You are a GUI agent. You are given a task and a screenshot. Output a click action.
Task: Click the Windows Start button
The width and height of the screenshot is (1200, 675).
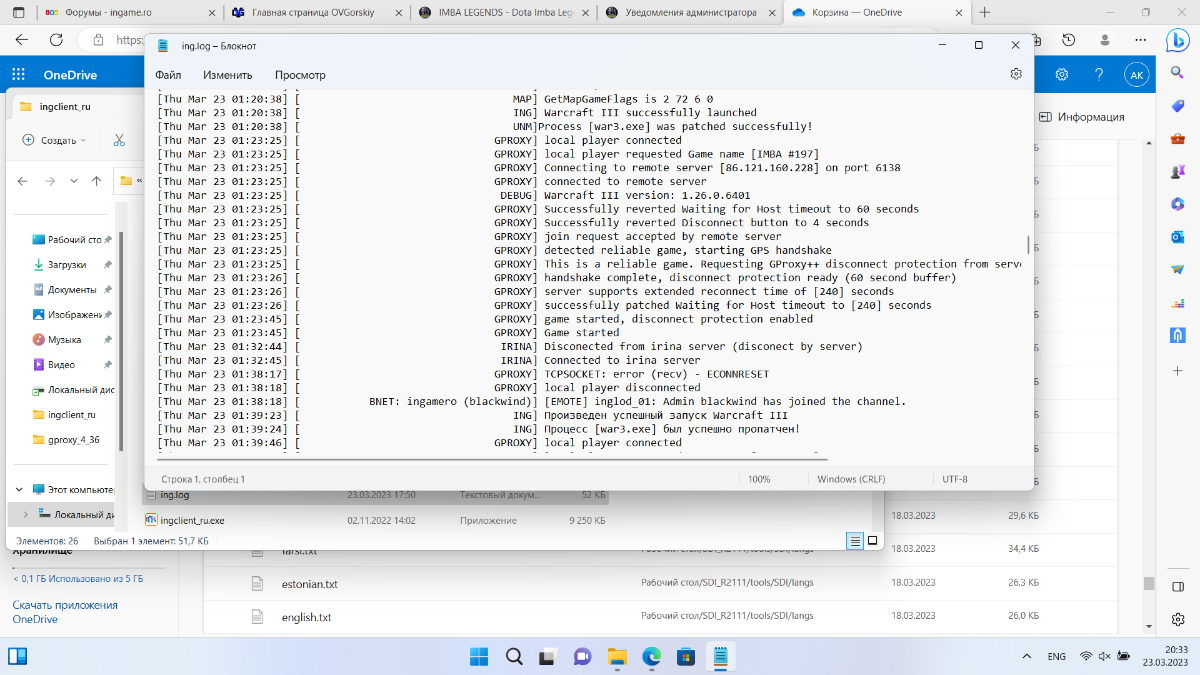click(x=479, y=656)
